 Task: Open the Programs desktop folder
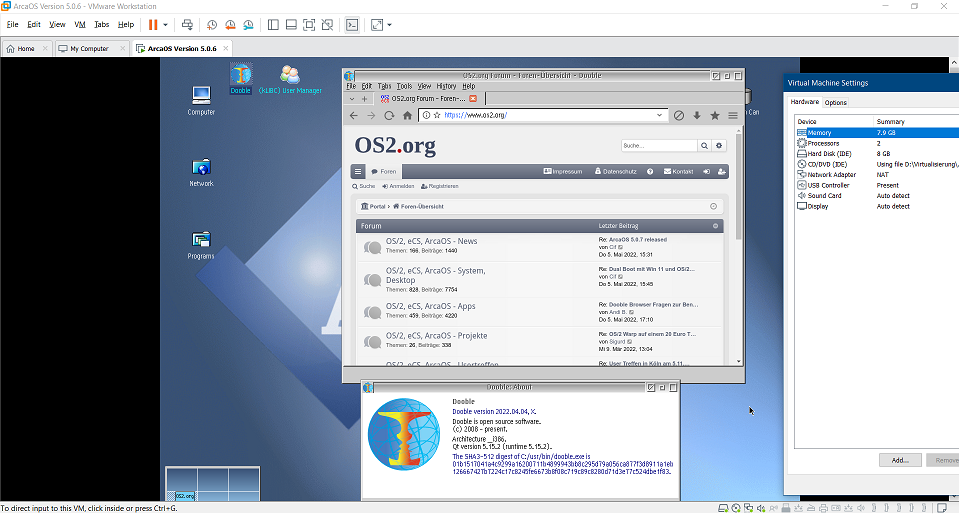click(201, 245)
